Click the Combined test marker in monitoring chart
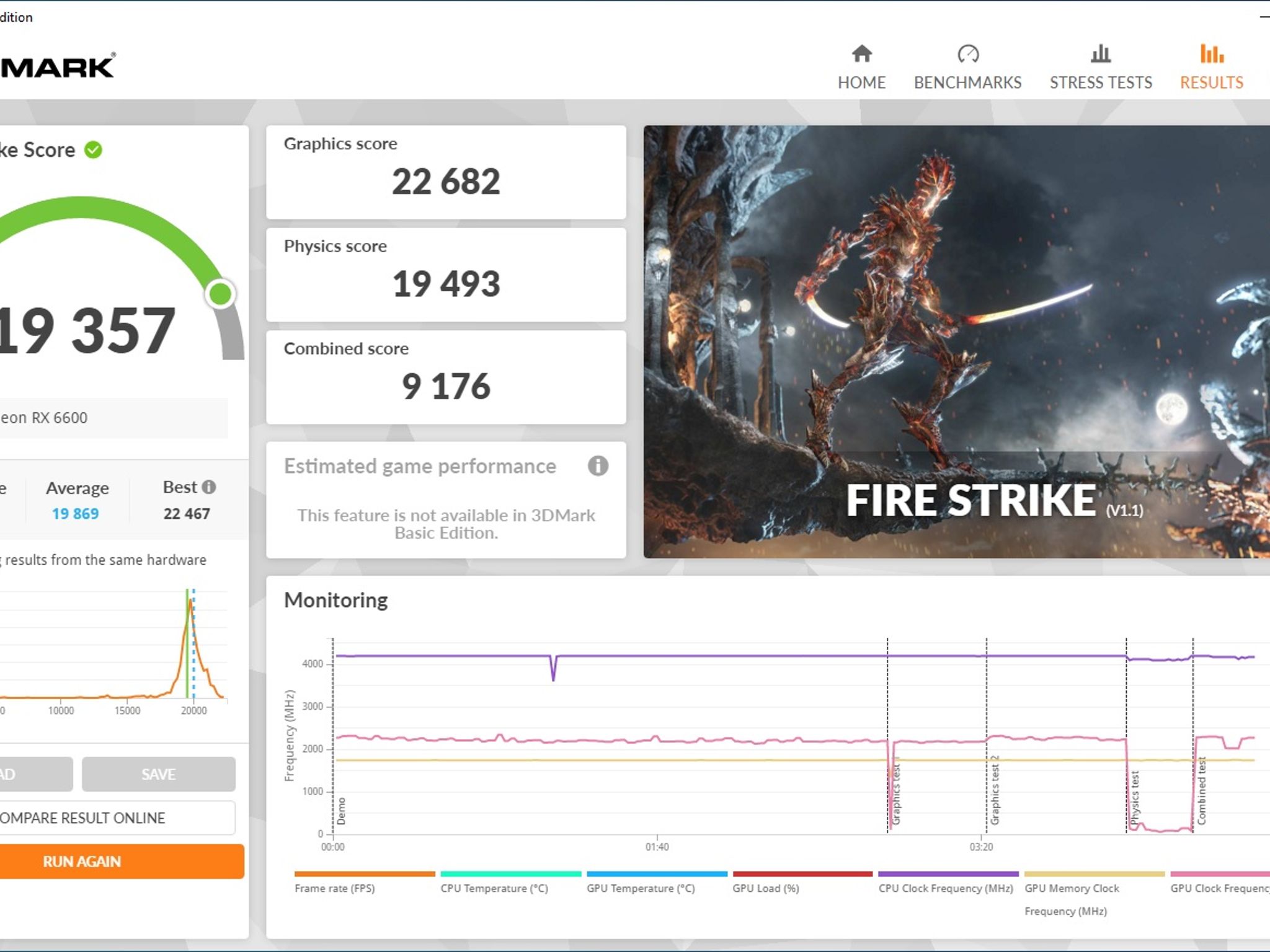 [1201, 791]
